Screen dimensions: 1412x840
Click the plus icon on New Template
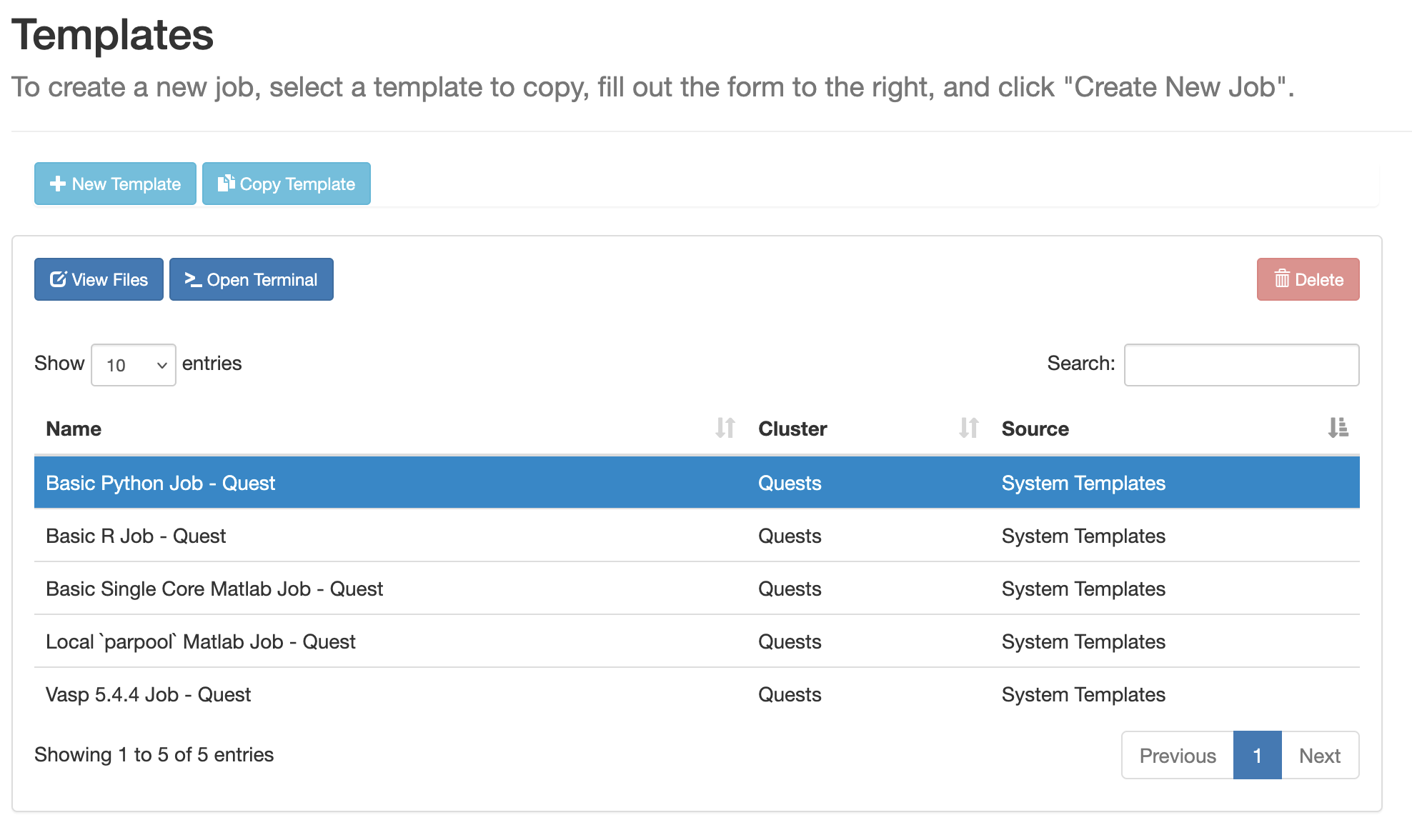click(x=57, y=184)
